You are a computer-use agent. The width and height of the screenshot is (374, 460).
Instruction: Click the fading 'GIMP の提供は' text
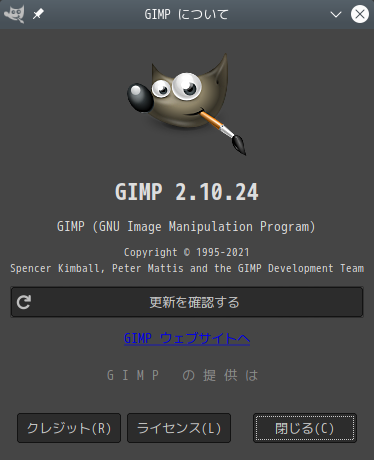pos(182,375)
